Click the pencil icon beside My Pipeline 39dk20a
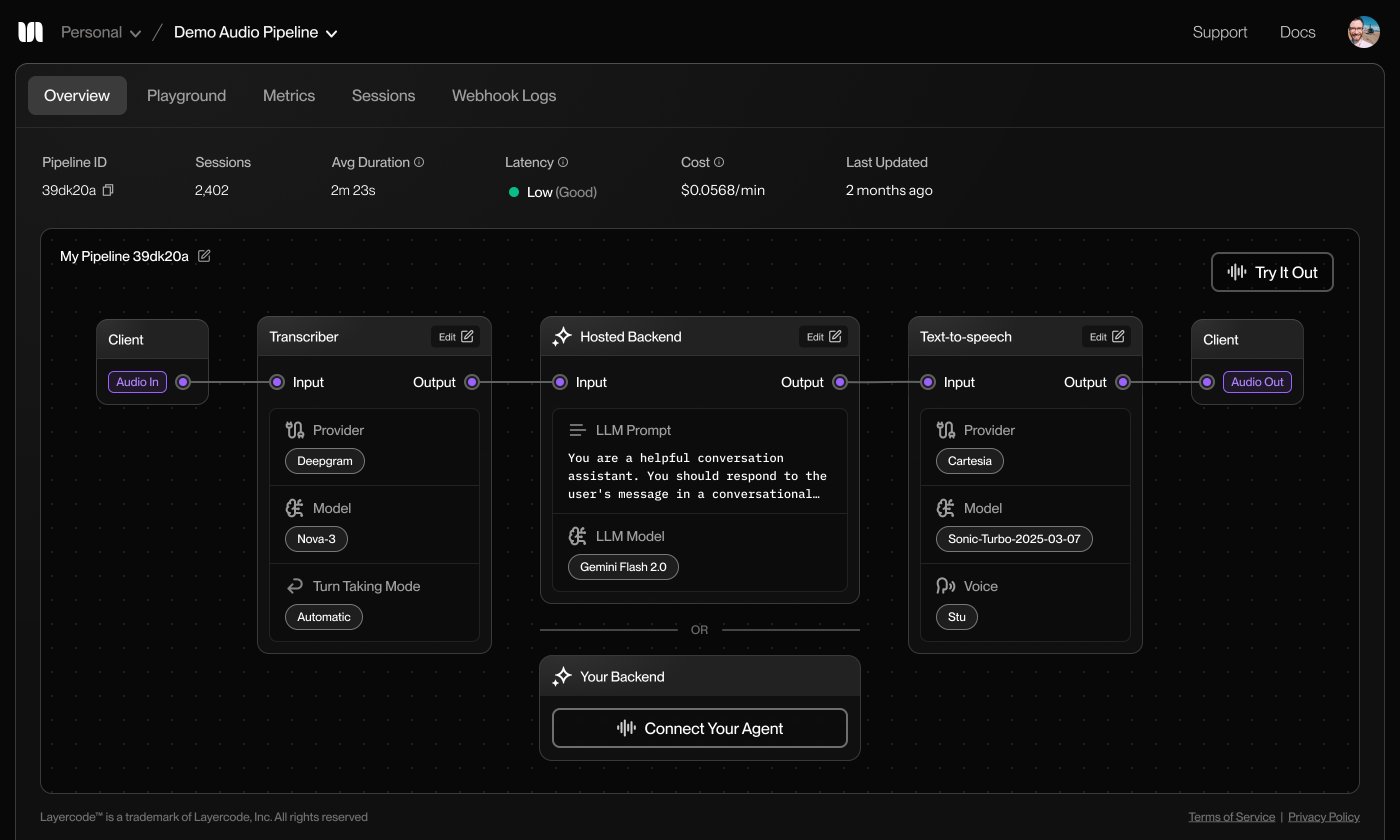This screenshot has width=1400, height=840. [204, 256]
